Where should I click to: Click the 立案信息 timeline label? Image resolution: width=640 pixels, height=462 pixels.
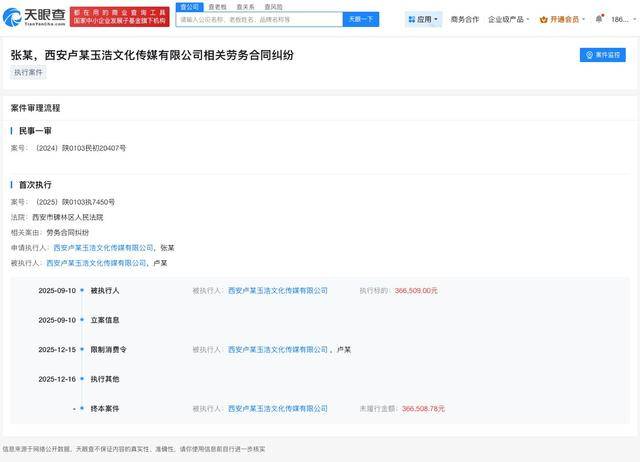(x=105, y=320)
